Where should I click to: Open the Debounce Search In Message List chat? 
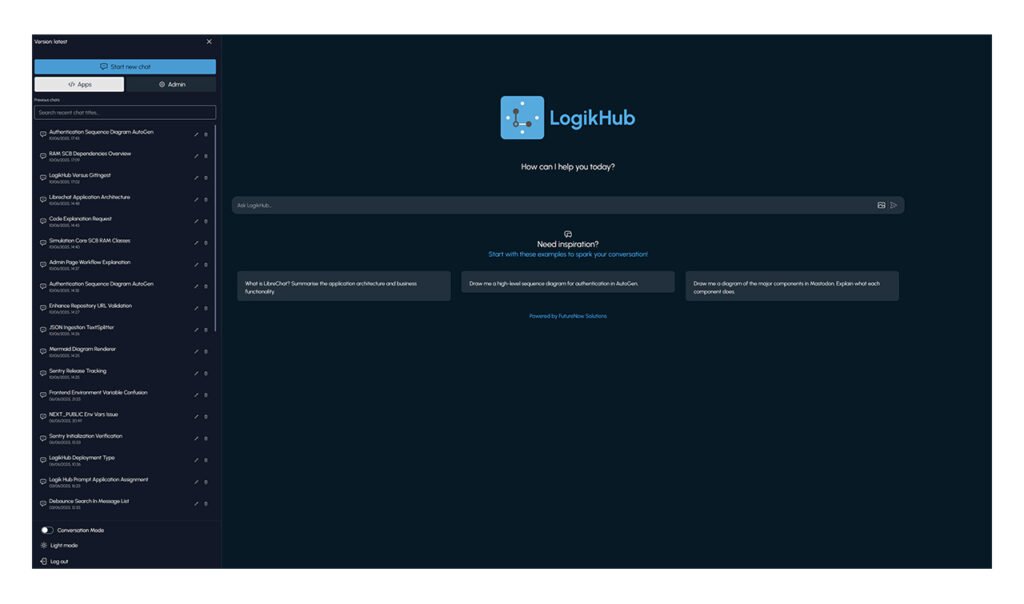point(89,503)
